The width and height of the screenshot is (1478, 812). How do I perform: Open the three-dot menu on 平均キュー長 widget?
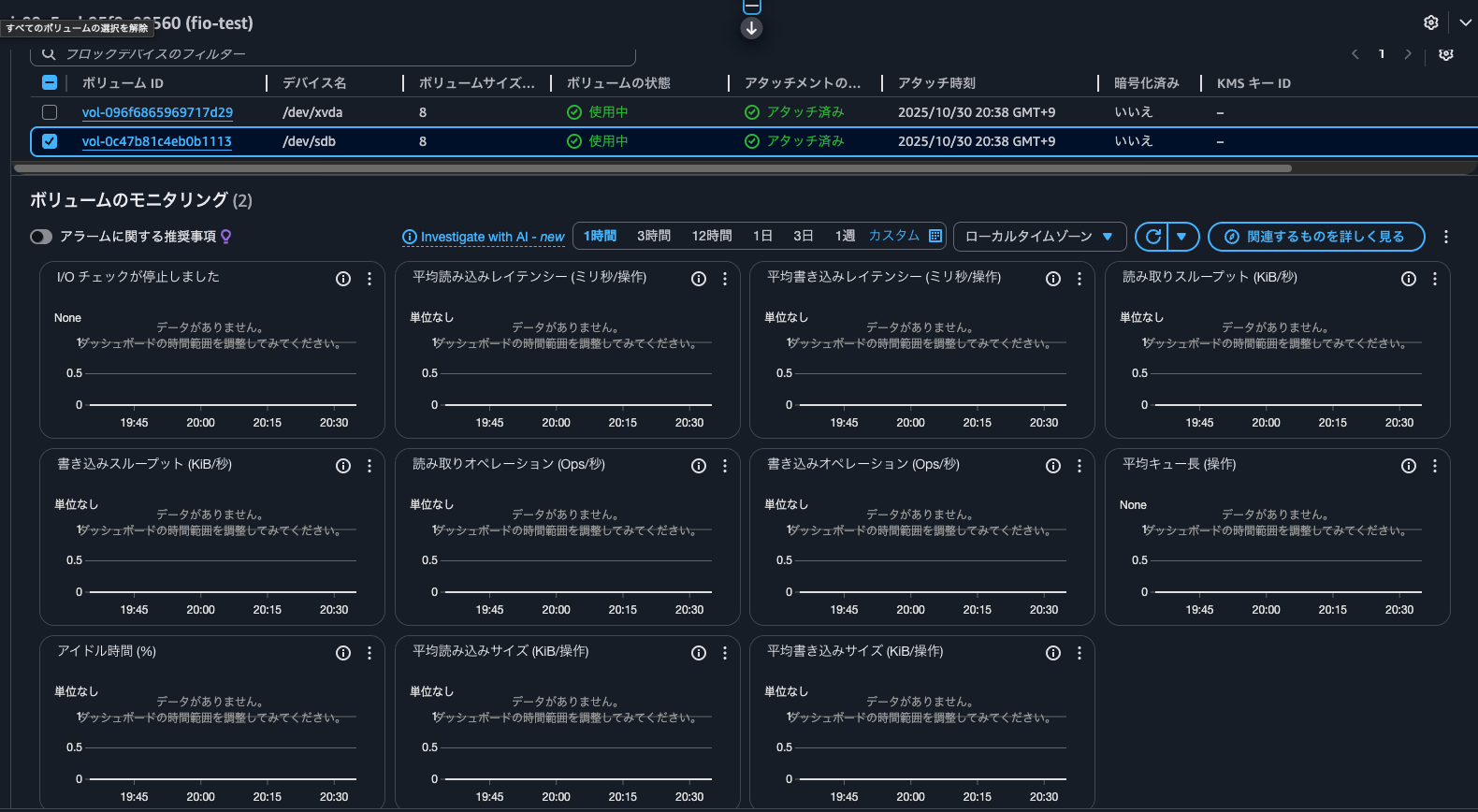pyautogui.click(x=1435, y=466)
